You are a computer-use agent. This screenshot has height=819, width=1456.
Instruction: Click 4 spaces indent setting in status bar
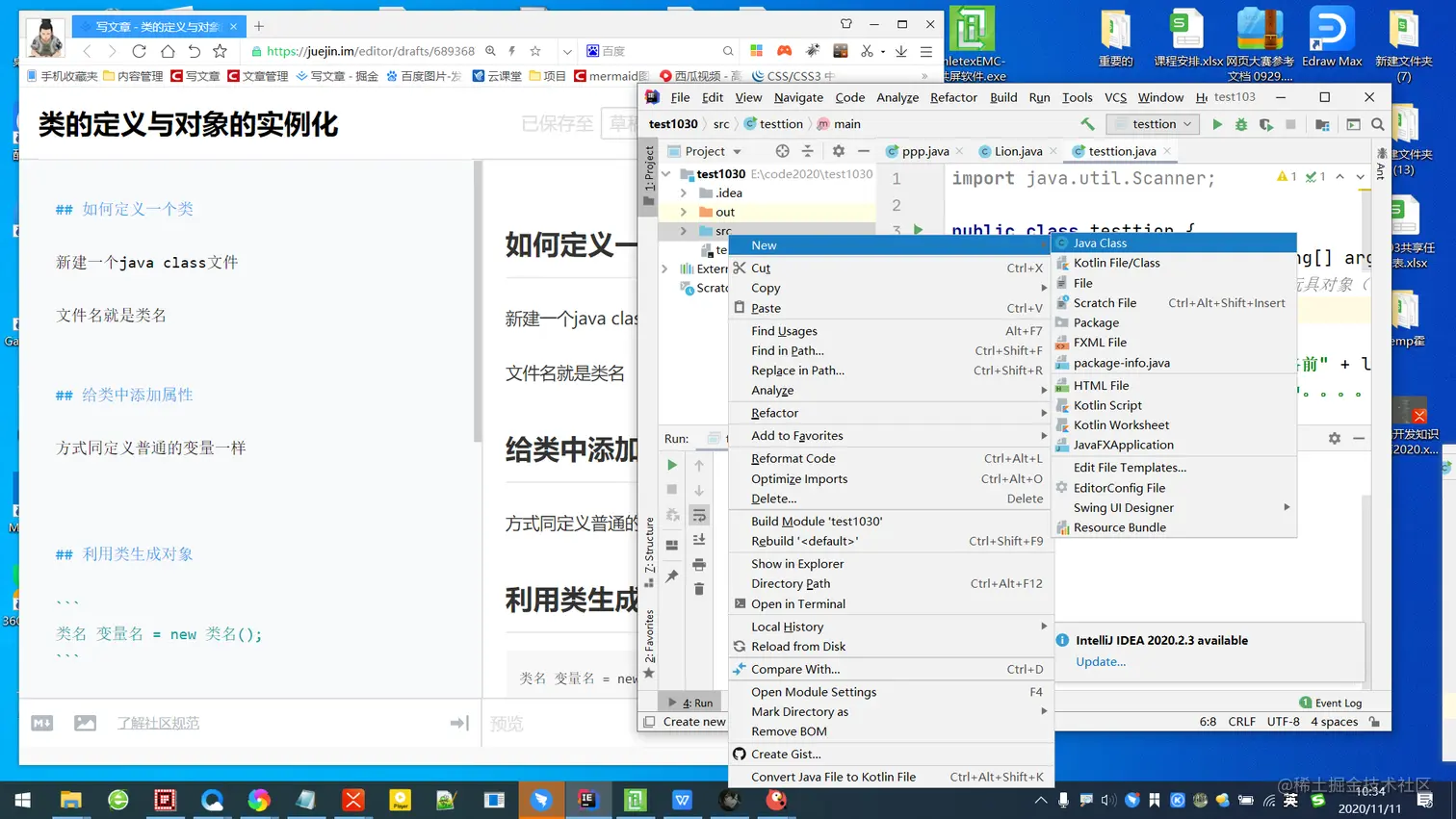[1334, 722]
